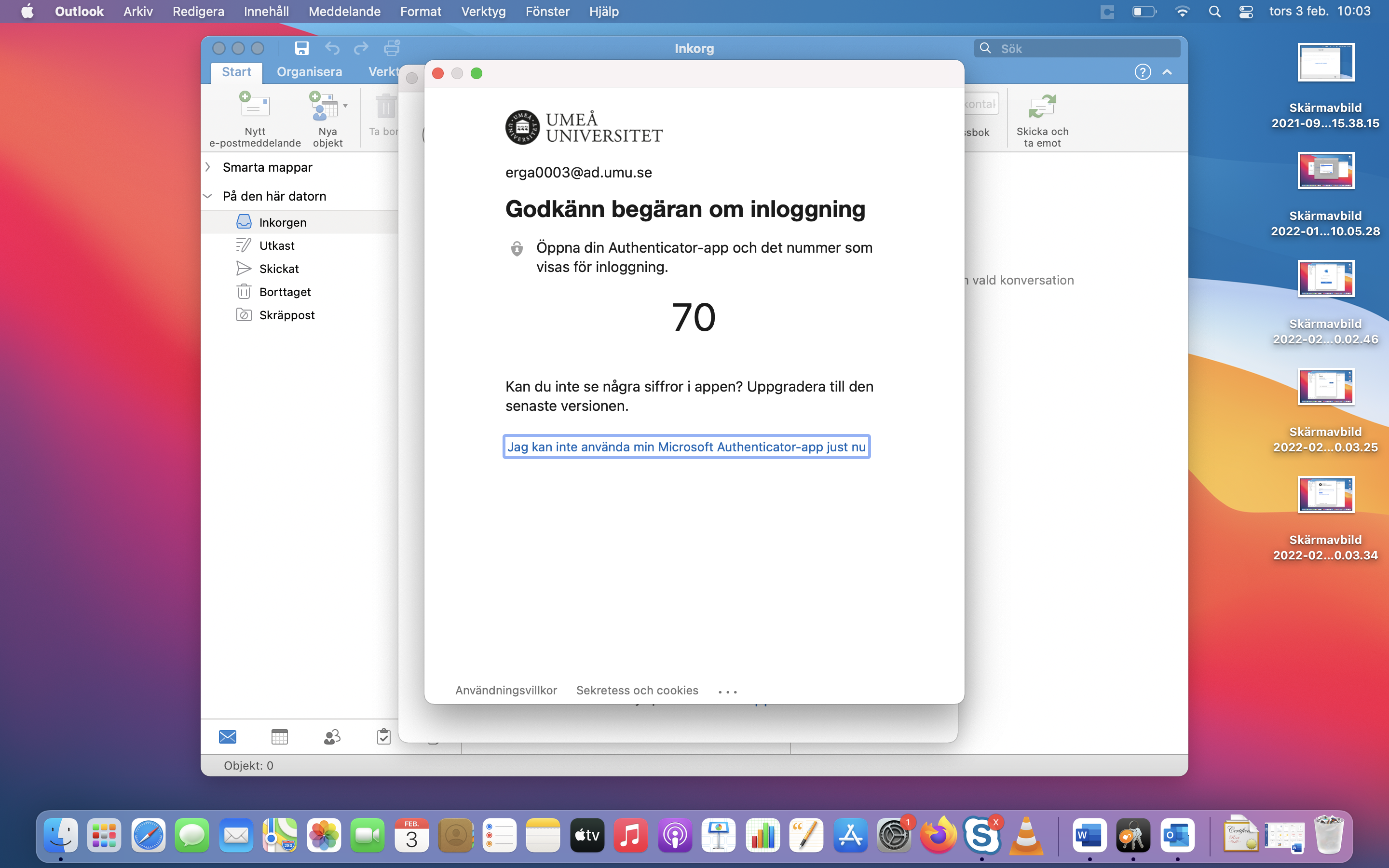Image resolution: width=1389 pixels, height=868 pixels.
Task: Open the Redigera menu
Action: tap(198, 12)
